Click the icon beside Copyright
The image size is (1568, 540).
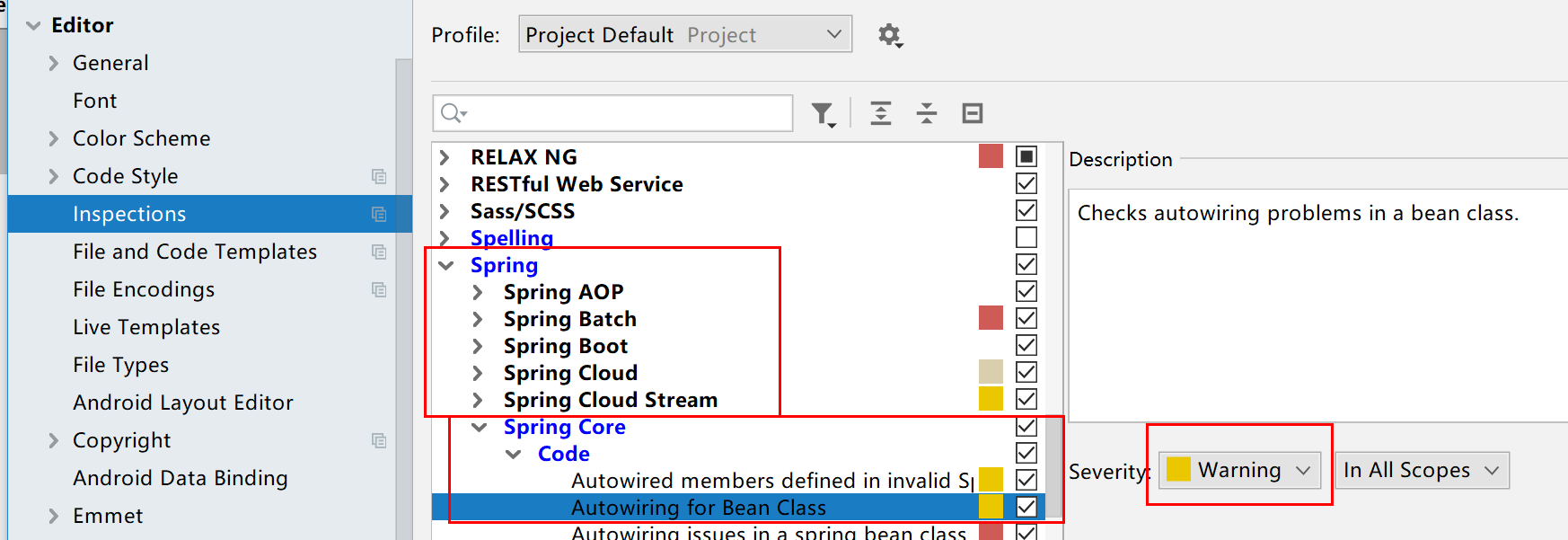pyautogui.click(x=379, y=440)
